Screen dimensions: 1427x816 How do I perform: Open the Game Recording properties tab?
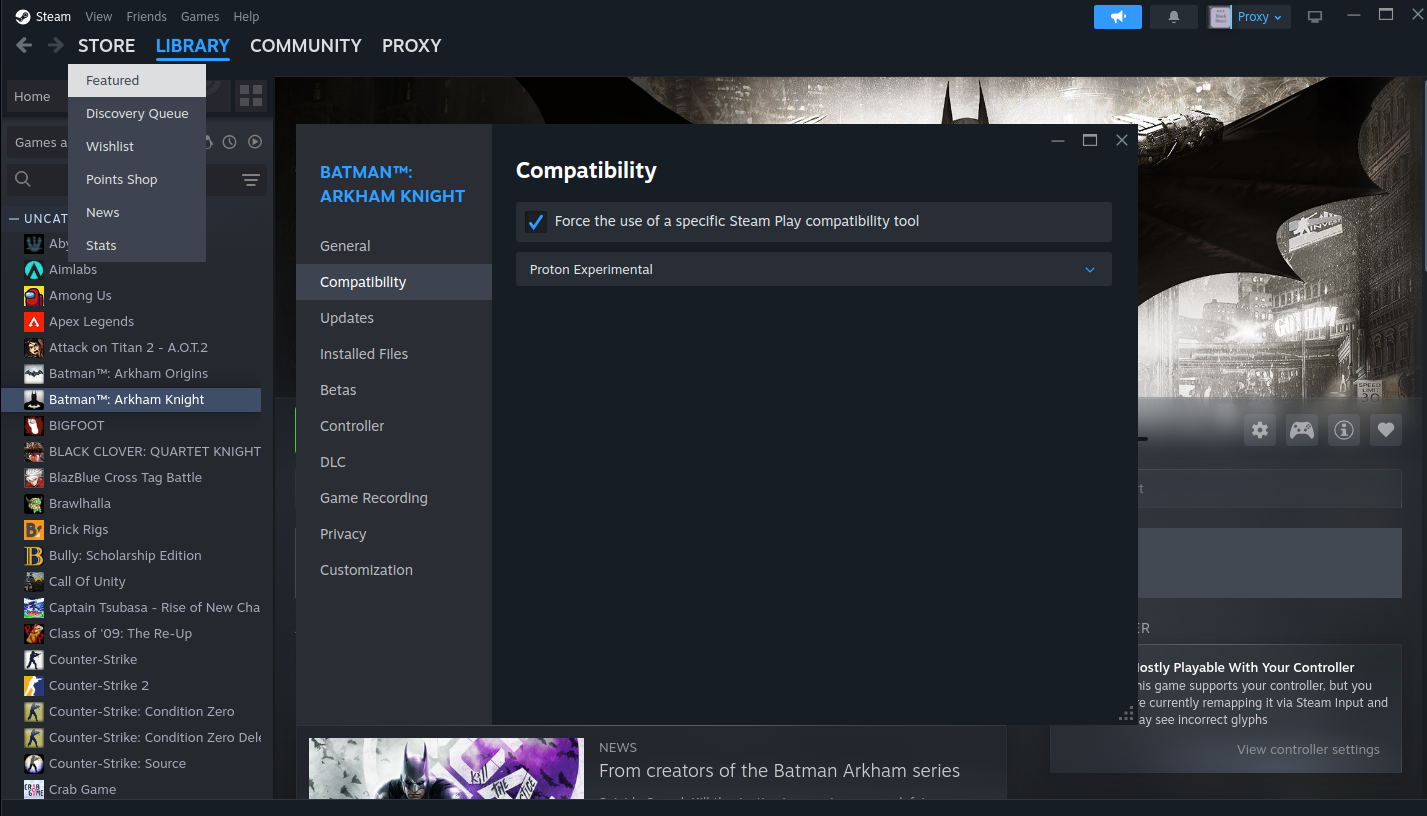pos(394,498)
